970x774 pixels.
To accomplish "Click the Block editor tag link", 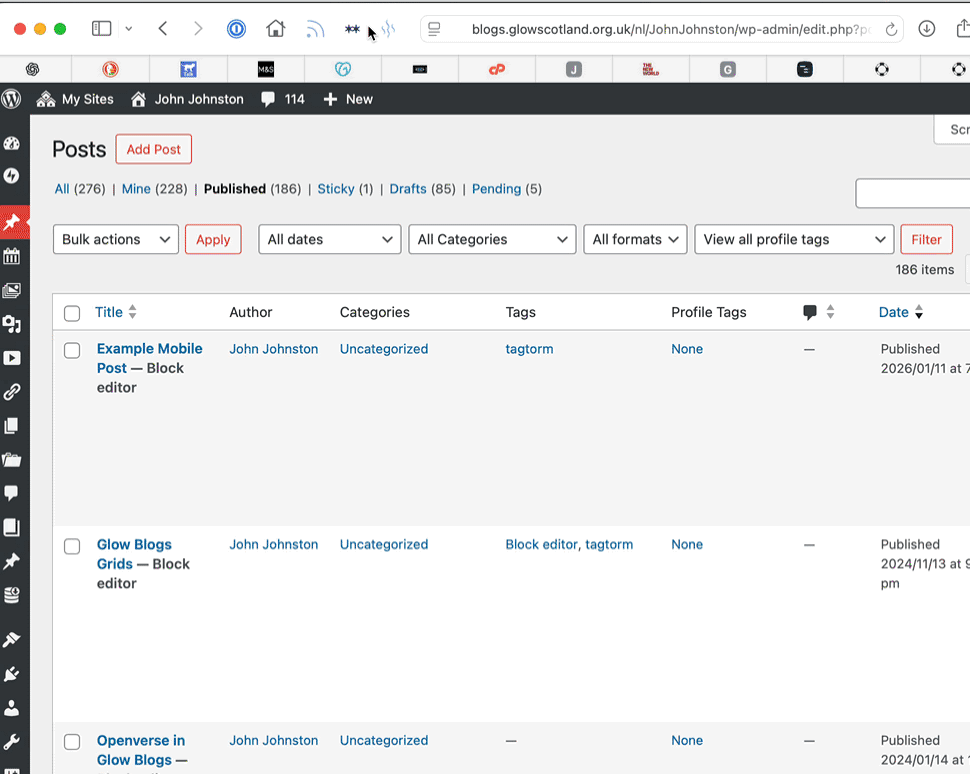I will tap(541, 544).
